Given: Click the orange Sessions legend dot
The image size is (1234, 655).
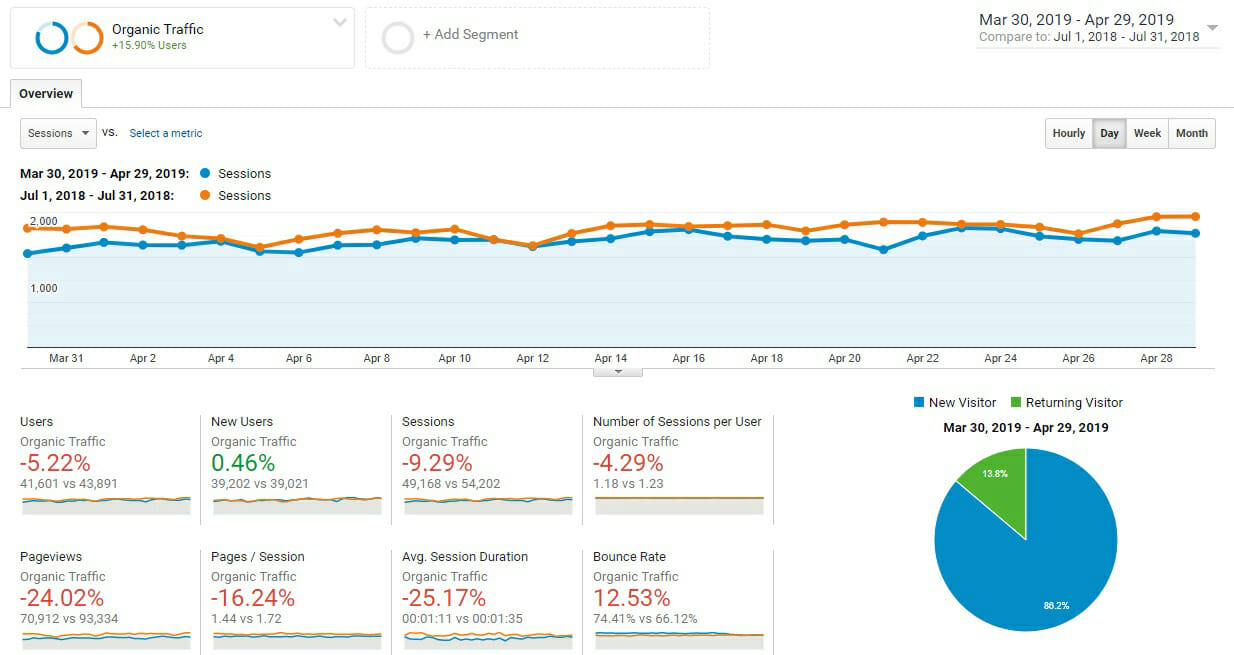Looking at the screenshot, I should 204,196.
